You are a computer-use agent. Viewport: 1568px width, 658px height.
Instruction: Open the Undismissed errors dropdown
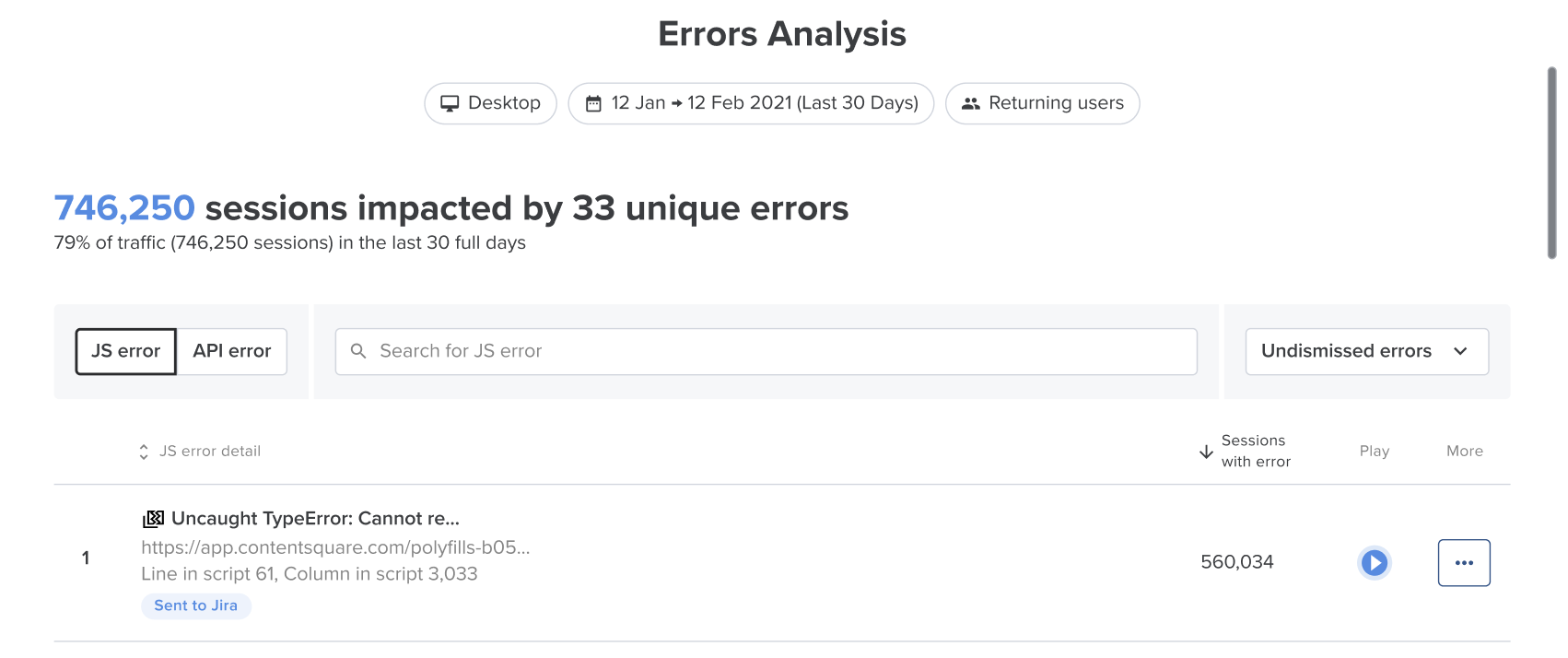[x=1366, y=351]
